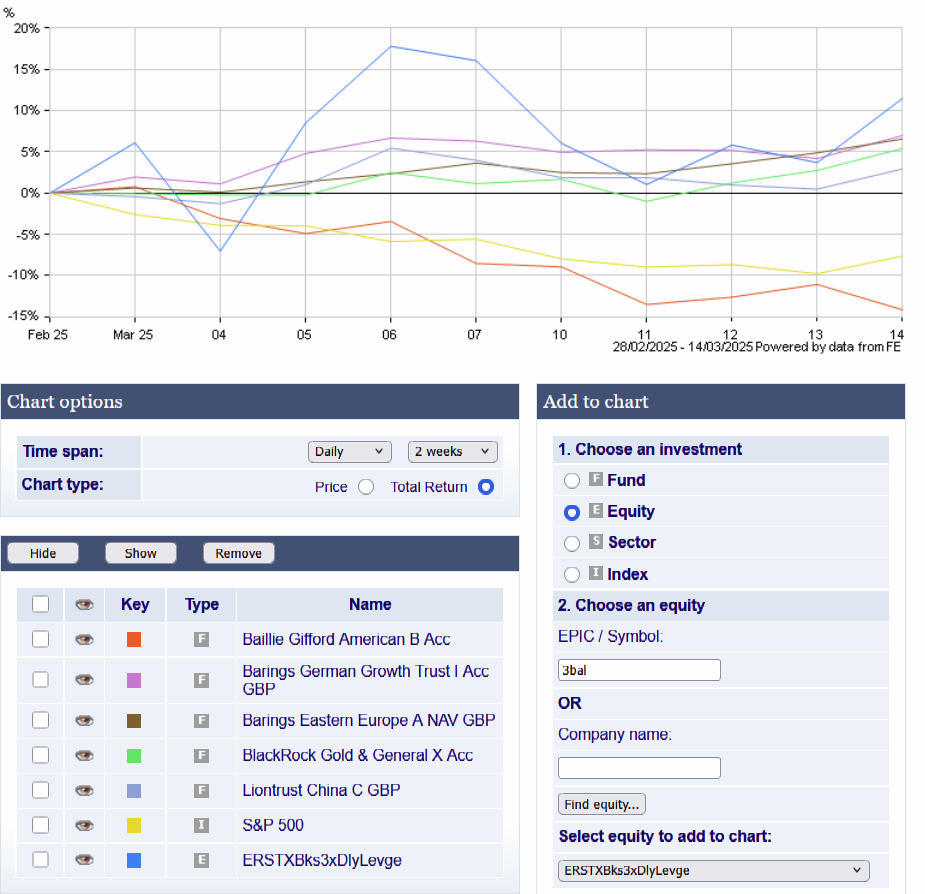Click the S icon next to Sector option

tap(595, 542)
